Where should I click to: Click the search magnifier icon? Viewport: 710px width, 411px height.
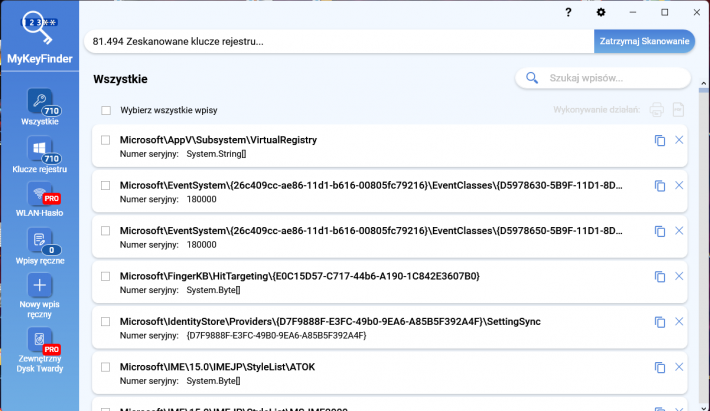tap(532, 78)
